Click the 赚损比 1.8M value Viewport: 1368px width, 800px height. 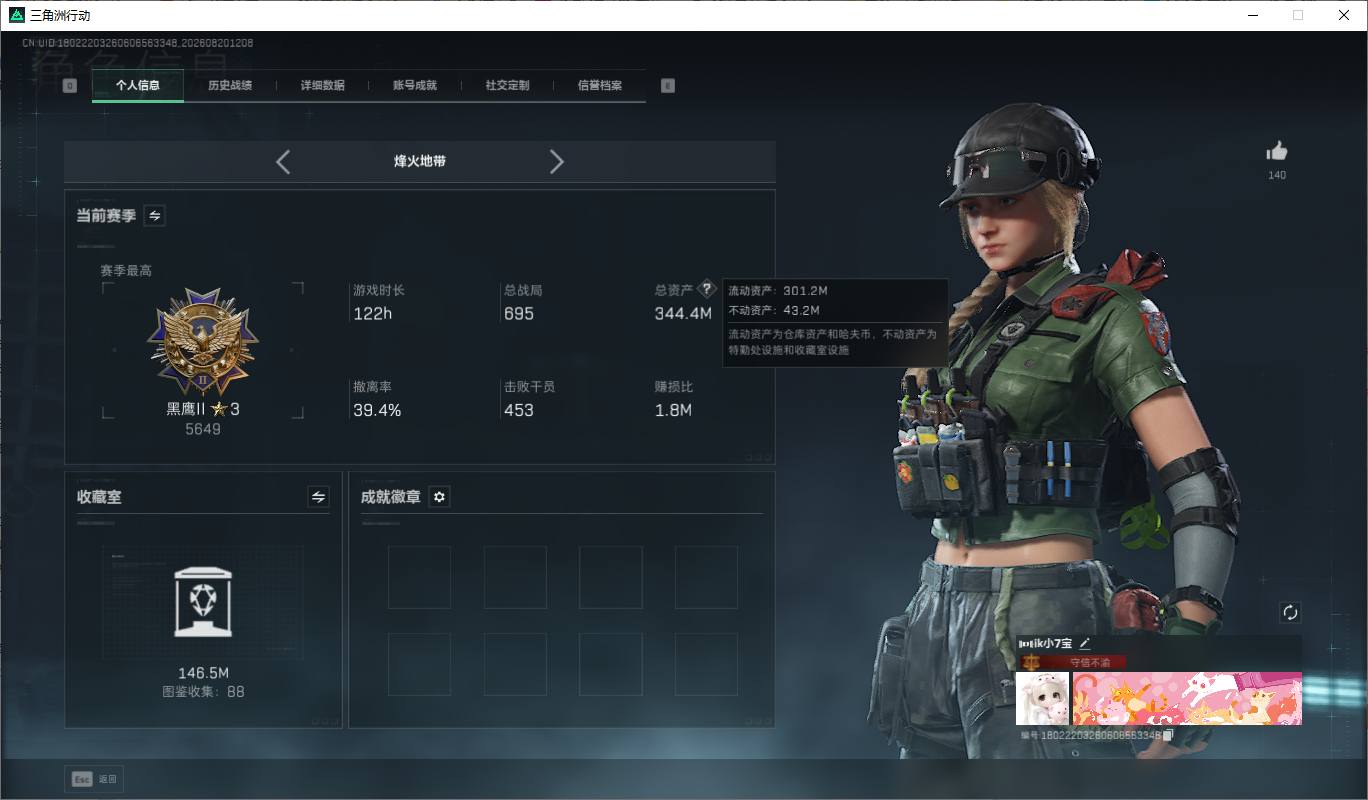click(673, 410)
